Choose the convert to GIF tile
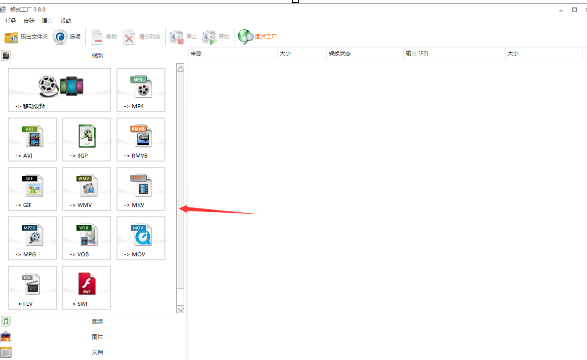 (33, 189)
